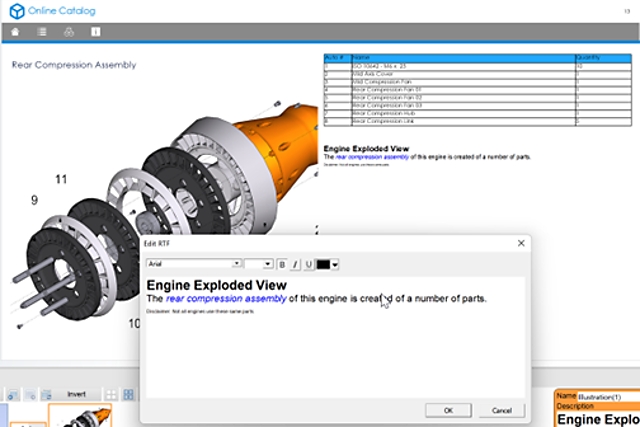Open the info icon in the gray toolbar

(x=95, y=31)
